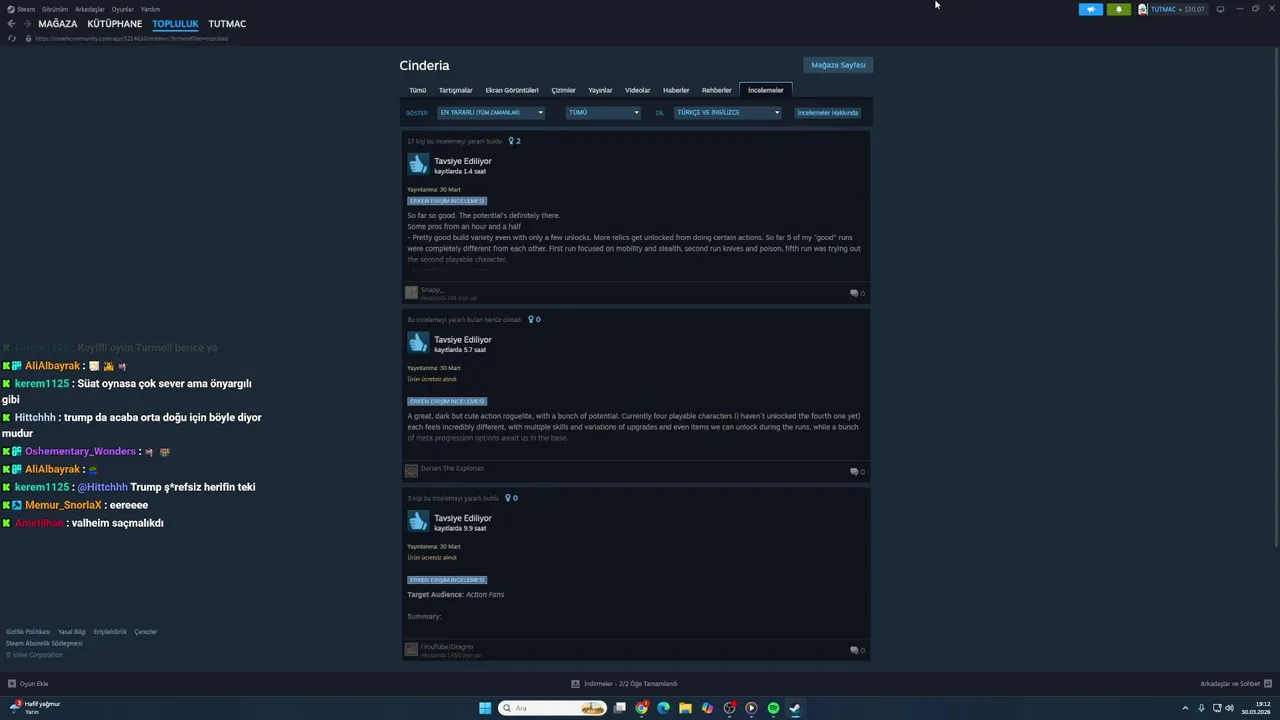View awards on the Dorian review
Viewport: 1280px width, 720px height.
coord(534,320)
